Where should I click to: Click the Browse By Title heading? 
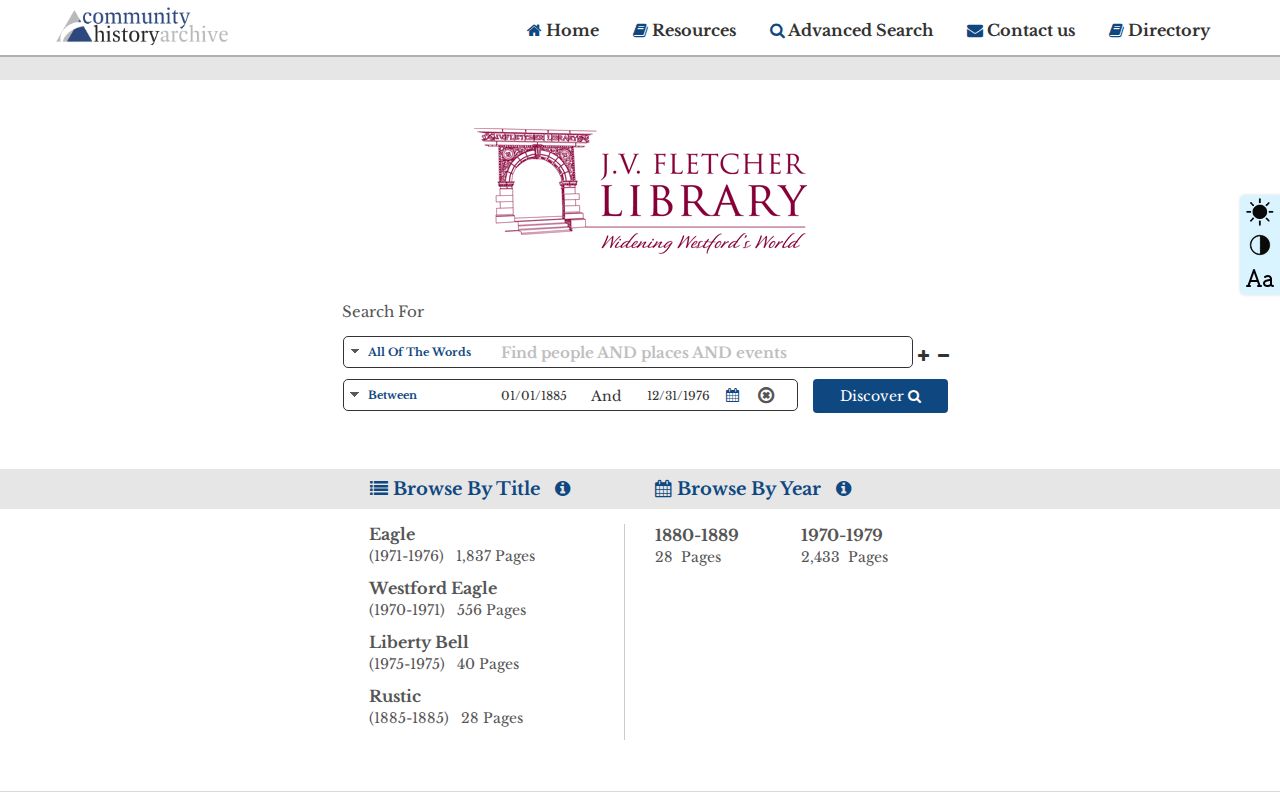455,489
